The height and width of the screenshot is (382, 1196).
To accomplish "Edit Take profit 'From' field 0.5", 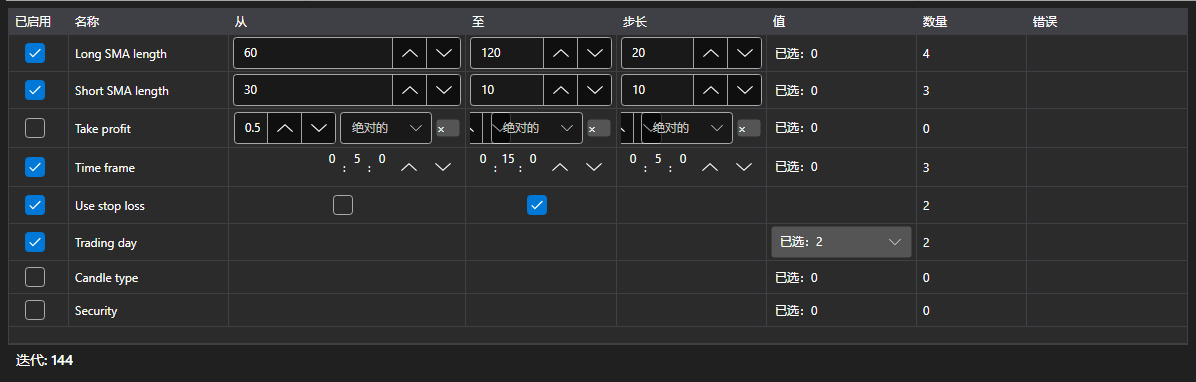I will [252, 128].
